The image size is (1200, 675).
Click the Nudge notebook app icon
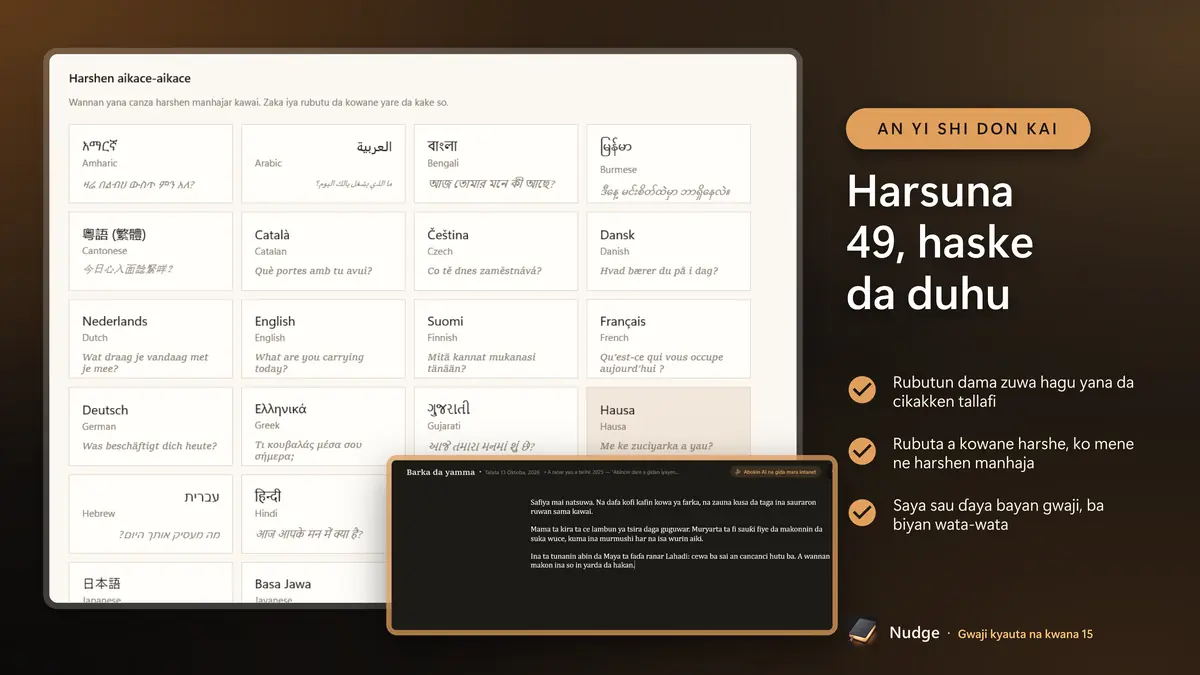click(x=862, y=632)
